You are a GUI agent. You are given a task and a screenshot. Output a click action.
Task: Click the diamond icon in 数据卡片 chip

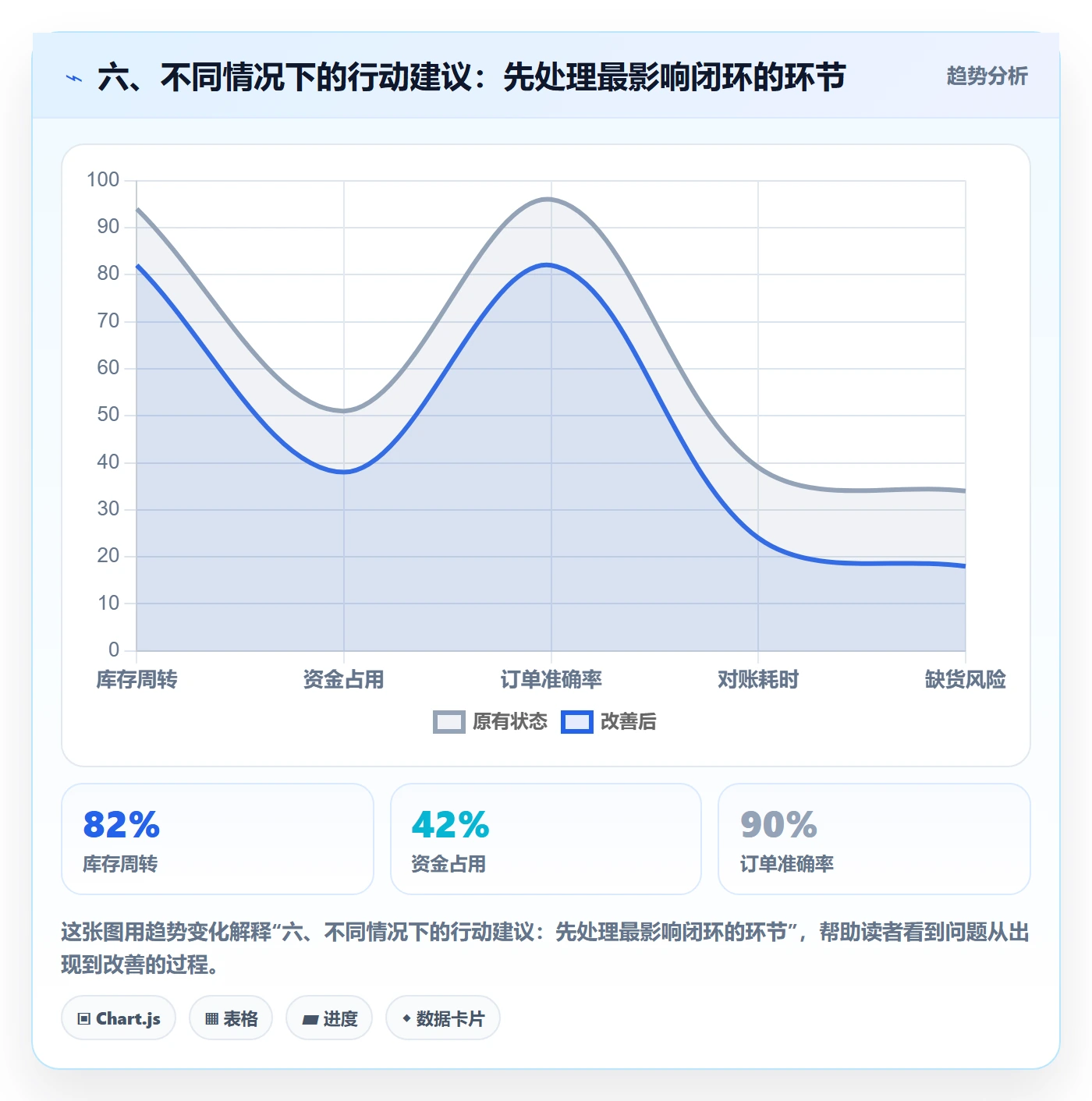pos(406,1018)
